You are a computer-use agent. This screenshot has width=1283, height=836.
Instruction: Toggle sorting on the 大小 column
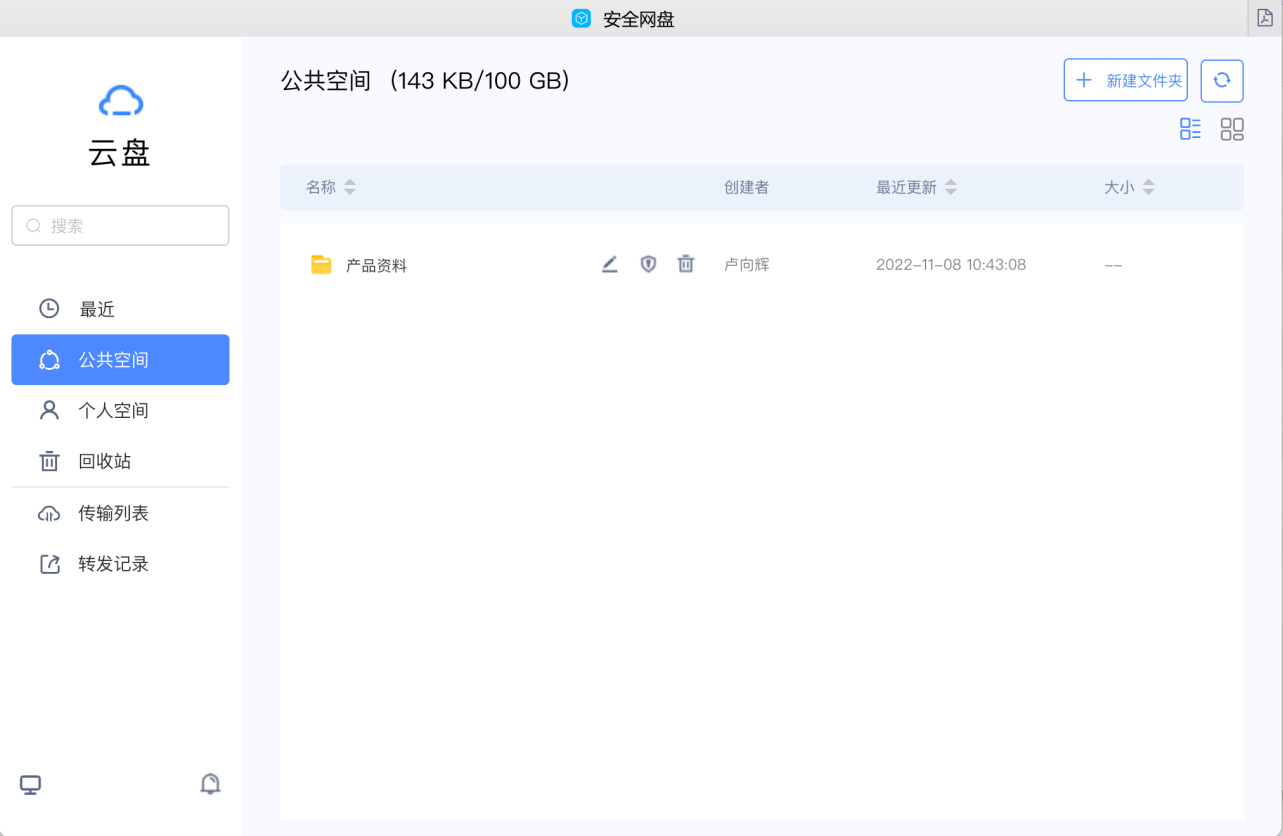pos(1148,186)
